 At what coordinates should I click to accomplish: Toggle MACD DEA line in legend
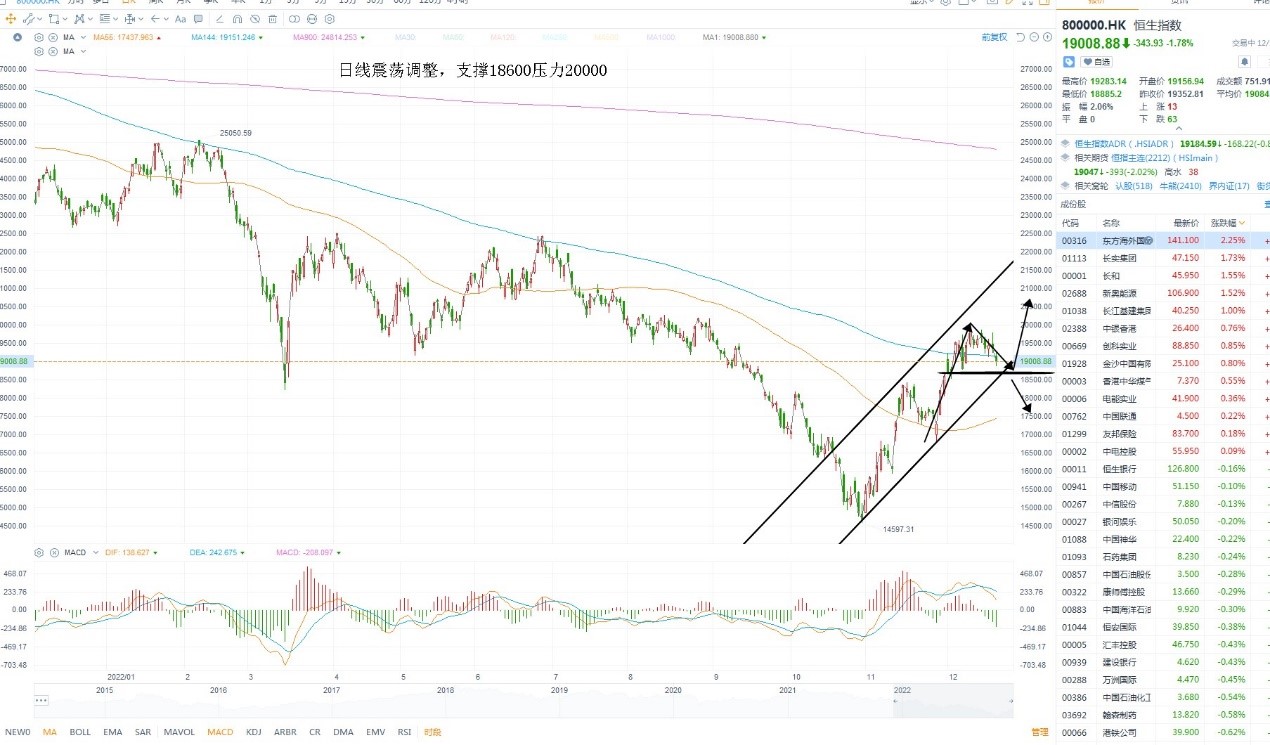217,552
